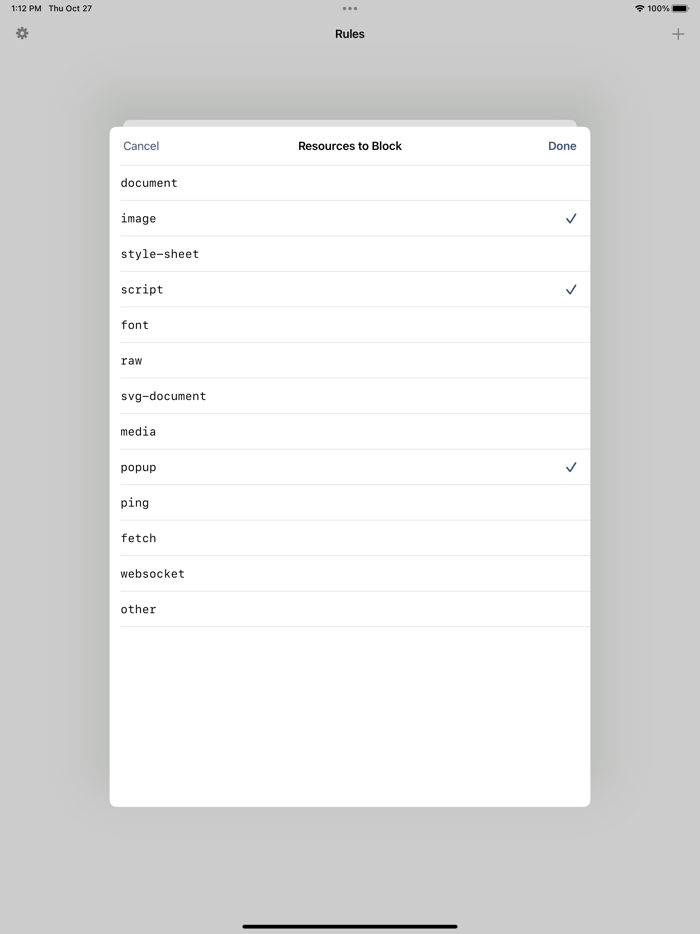Uncheck the popup resource checkmark
This screenshot has height=934, width=700.
click(571, 467)
